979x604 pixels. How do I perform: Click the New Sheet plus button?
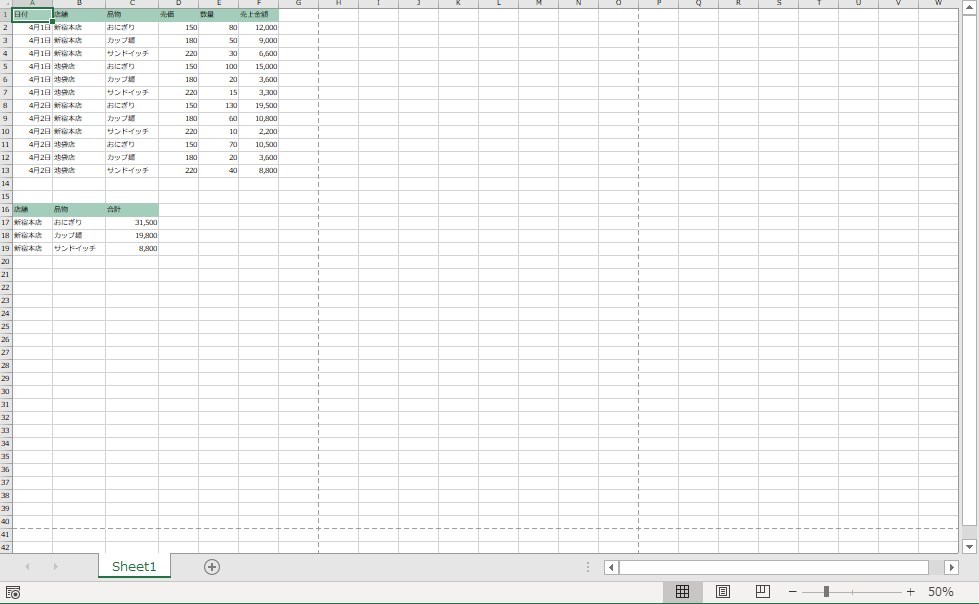tap(212, 567)
